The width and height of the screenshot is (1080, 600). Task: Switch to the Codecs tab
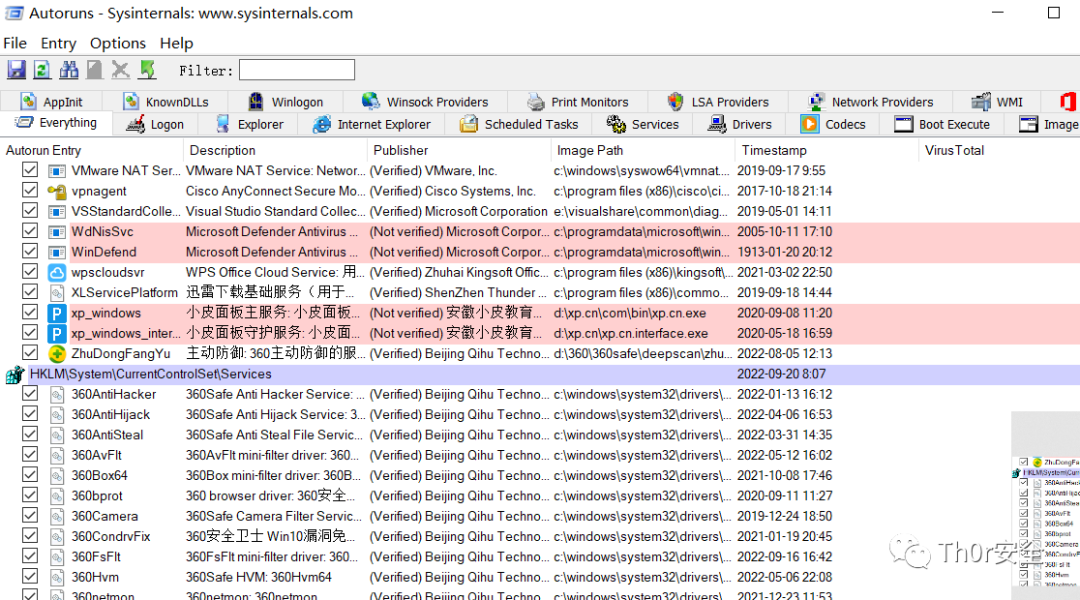(833, 124)
